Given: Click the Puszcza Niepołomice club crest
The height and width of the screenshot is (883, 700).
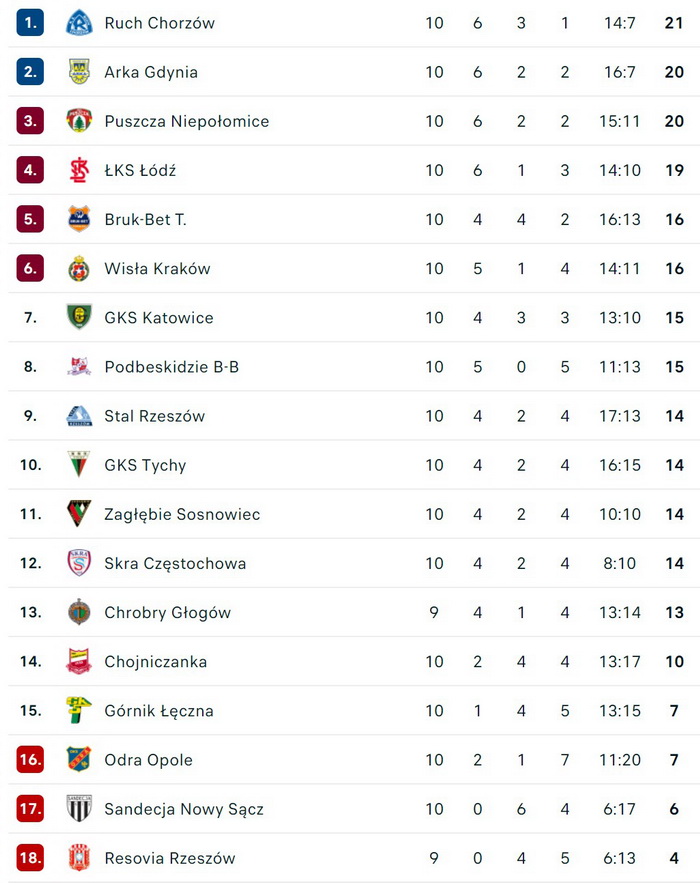Looking at the screenshot, I should coord(79,121).
